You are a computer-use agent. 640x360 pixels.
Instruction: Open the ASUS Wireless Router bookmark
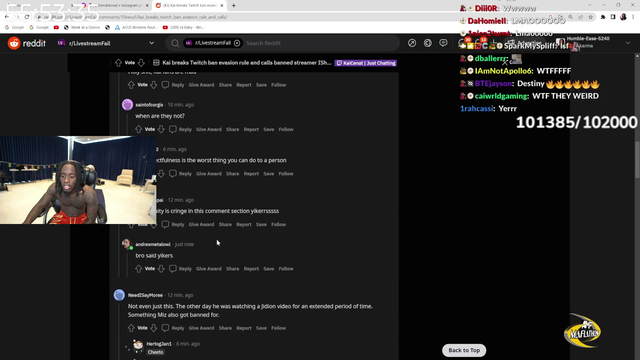(136, 27)
